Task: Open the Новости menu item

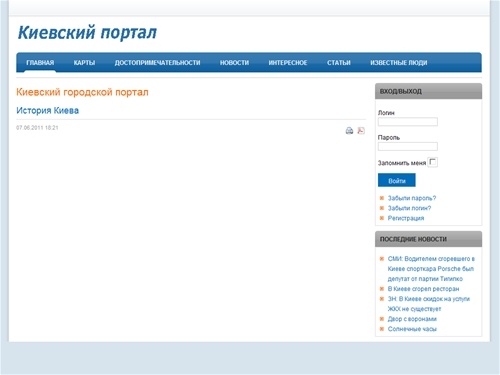Action: (x=234, y=63)
